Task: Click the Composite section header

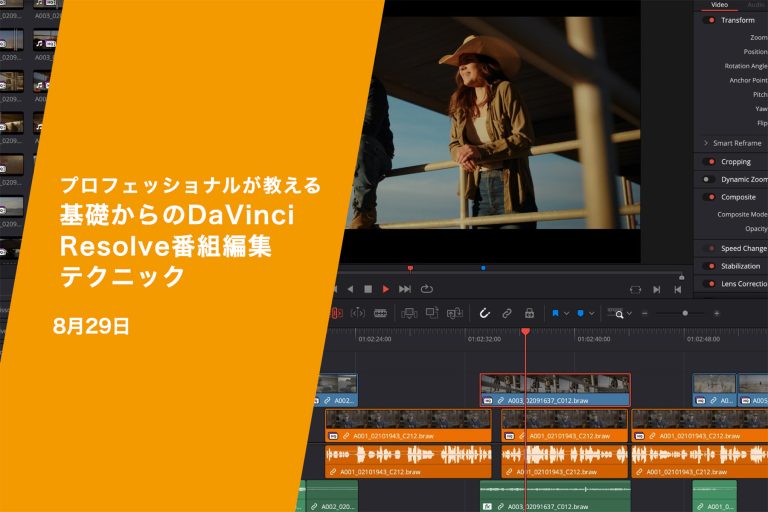Action: [x=738, y=197]
